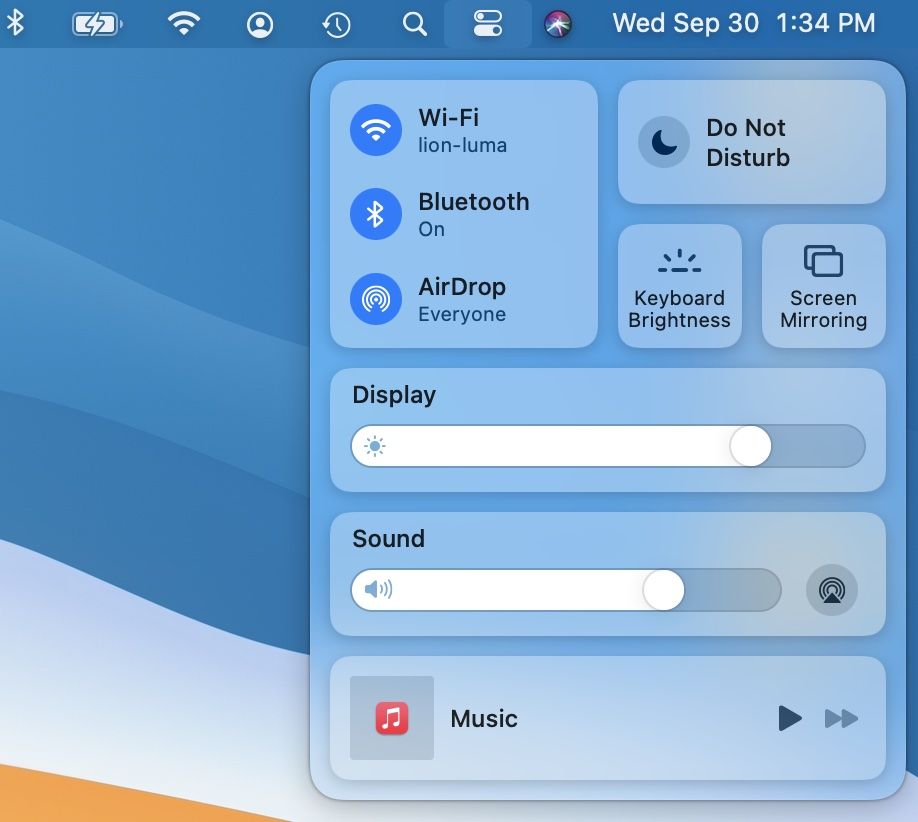Click the Music app icon thumbnail
This screenshot has height=822, width=918.
coord(391,718)
